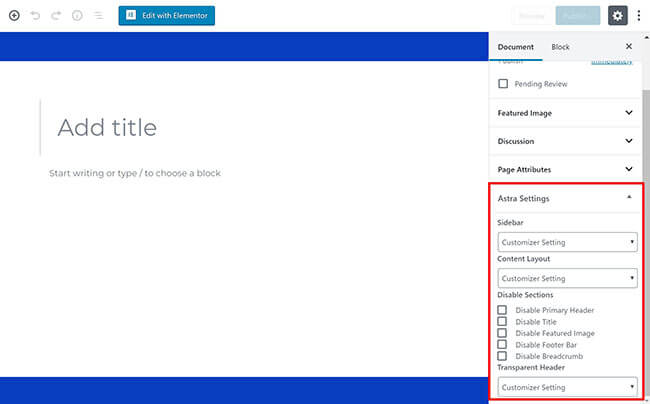Open the more tools vertical dots menu
650x404 pixels.
[x=639, y=16]
